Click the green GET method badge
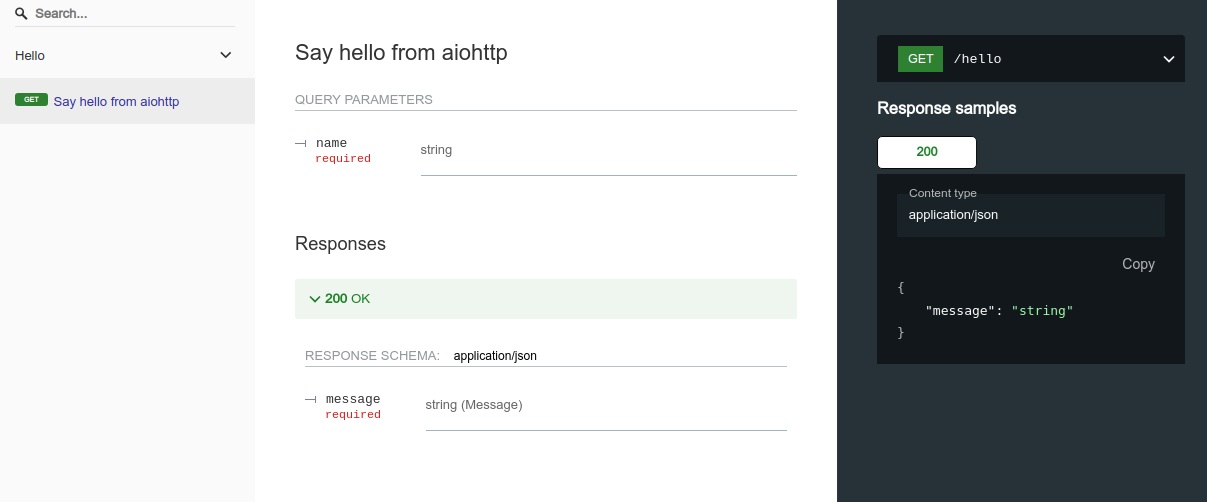Image resolution: width=1207 pixels, height=502 pixels. click(920, 59)
